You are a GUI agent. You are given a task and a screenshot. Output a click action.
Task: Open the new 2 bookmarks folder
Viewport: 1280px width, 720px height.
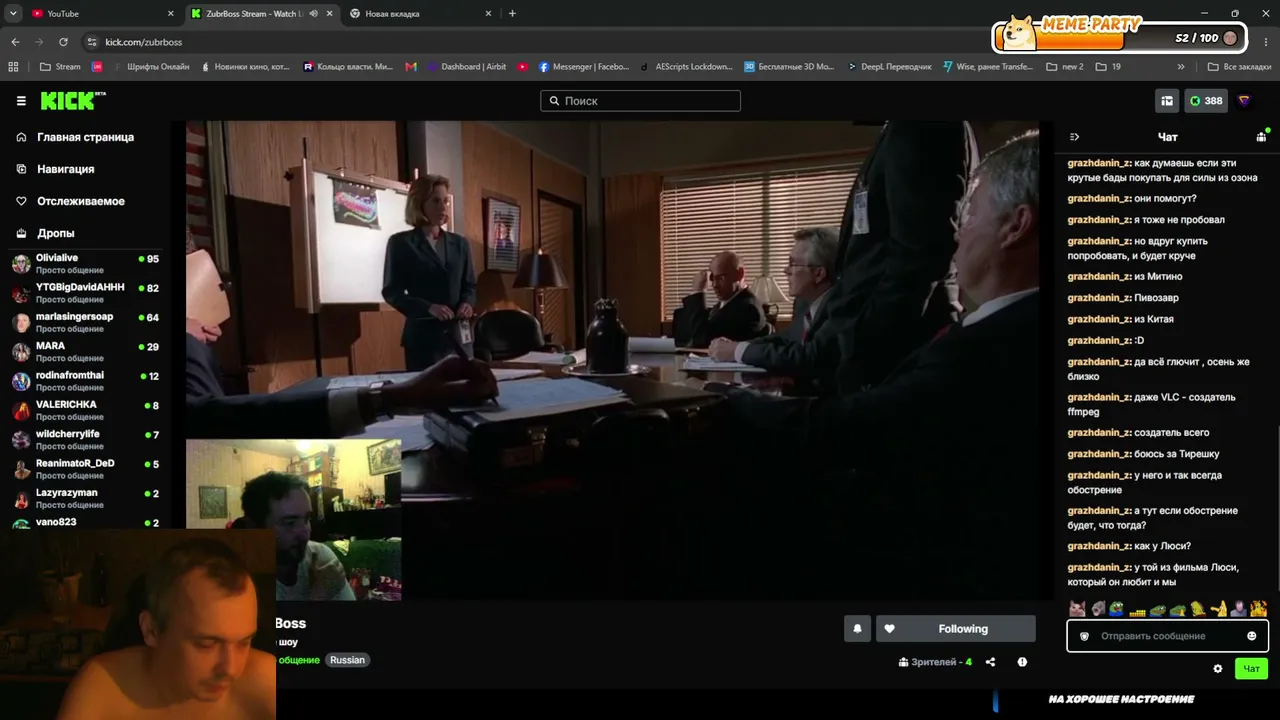point(1064,67)
